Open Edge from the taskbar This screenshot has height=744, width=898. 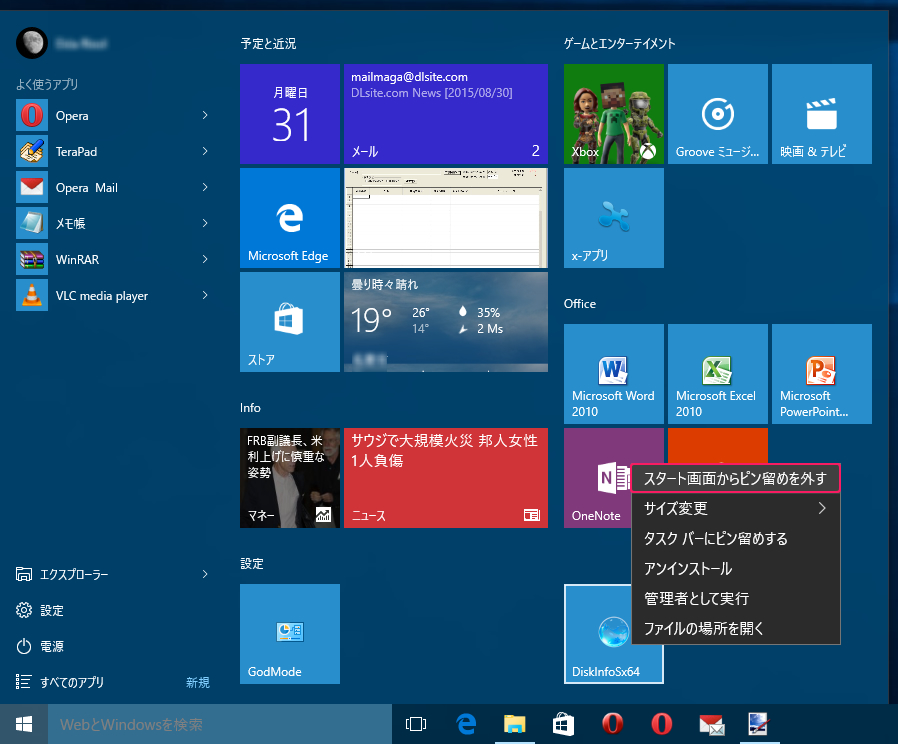[466, 725]
